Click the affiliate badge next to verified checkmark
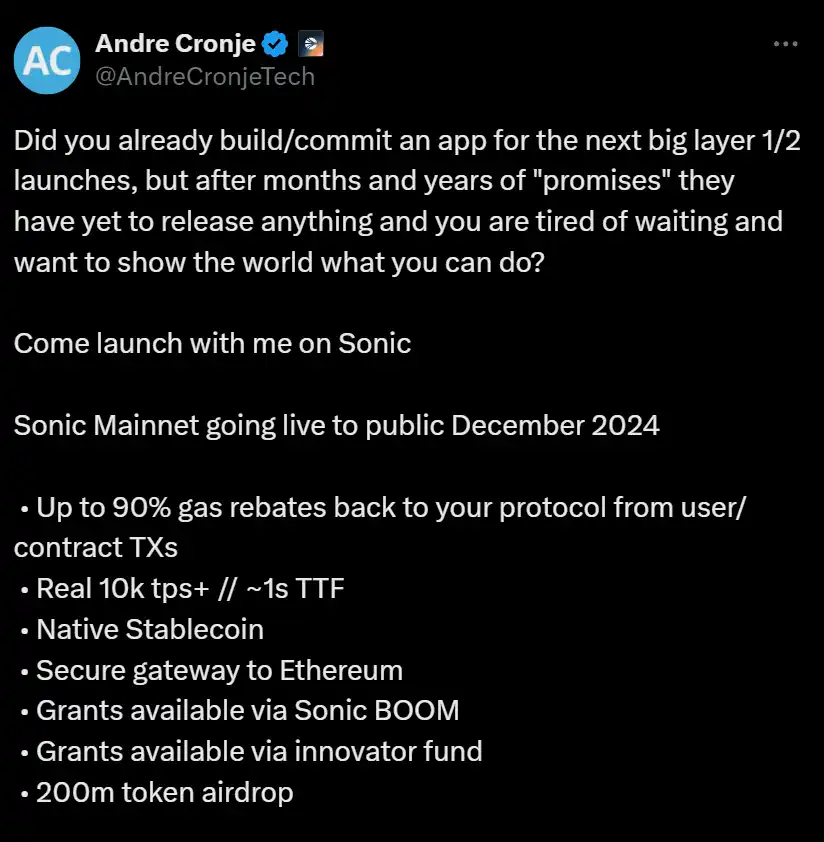 (310, 44)
